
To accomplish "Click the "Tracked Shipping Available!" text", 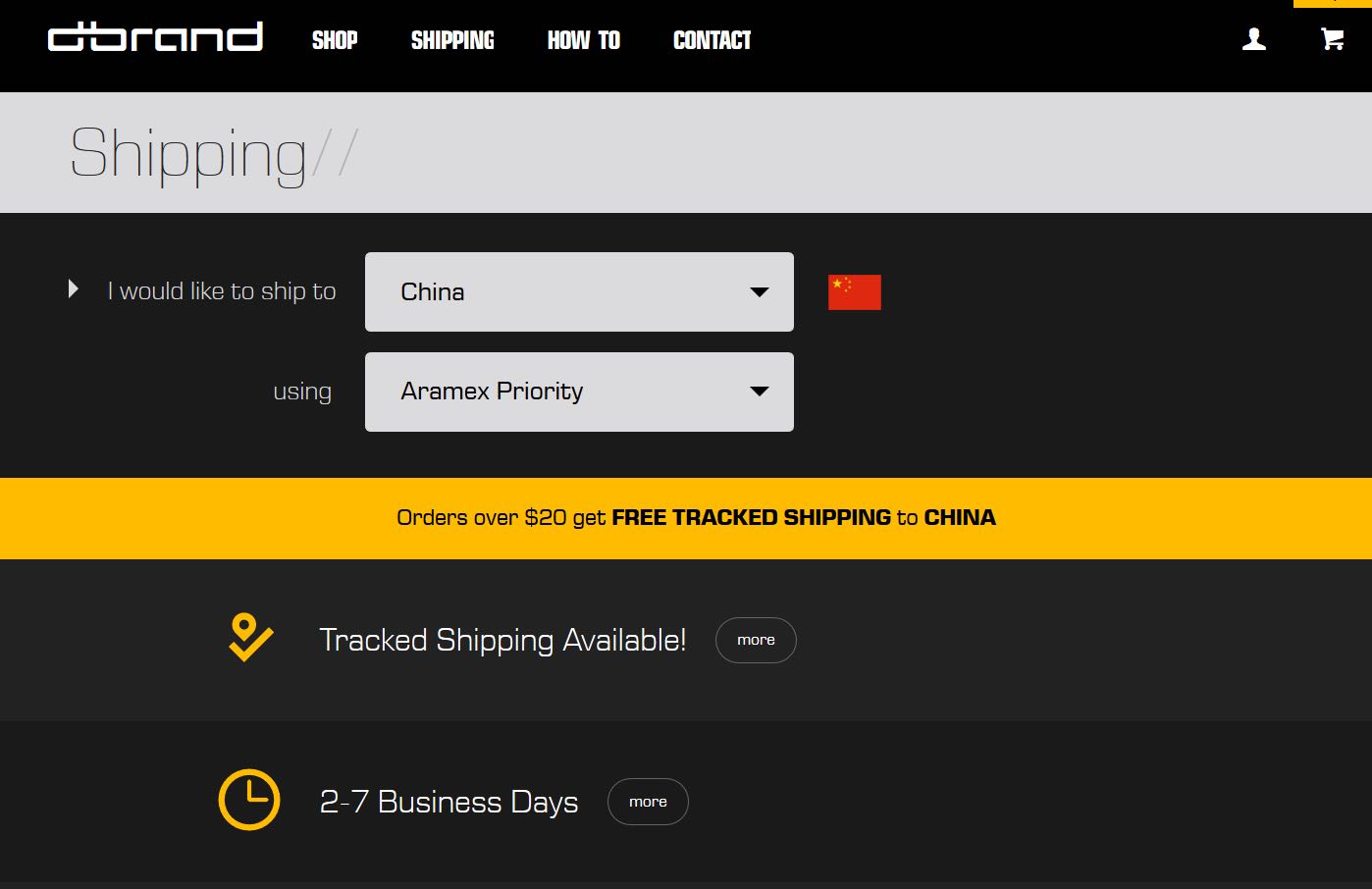I will [x=502, y=640].
